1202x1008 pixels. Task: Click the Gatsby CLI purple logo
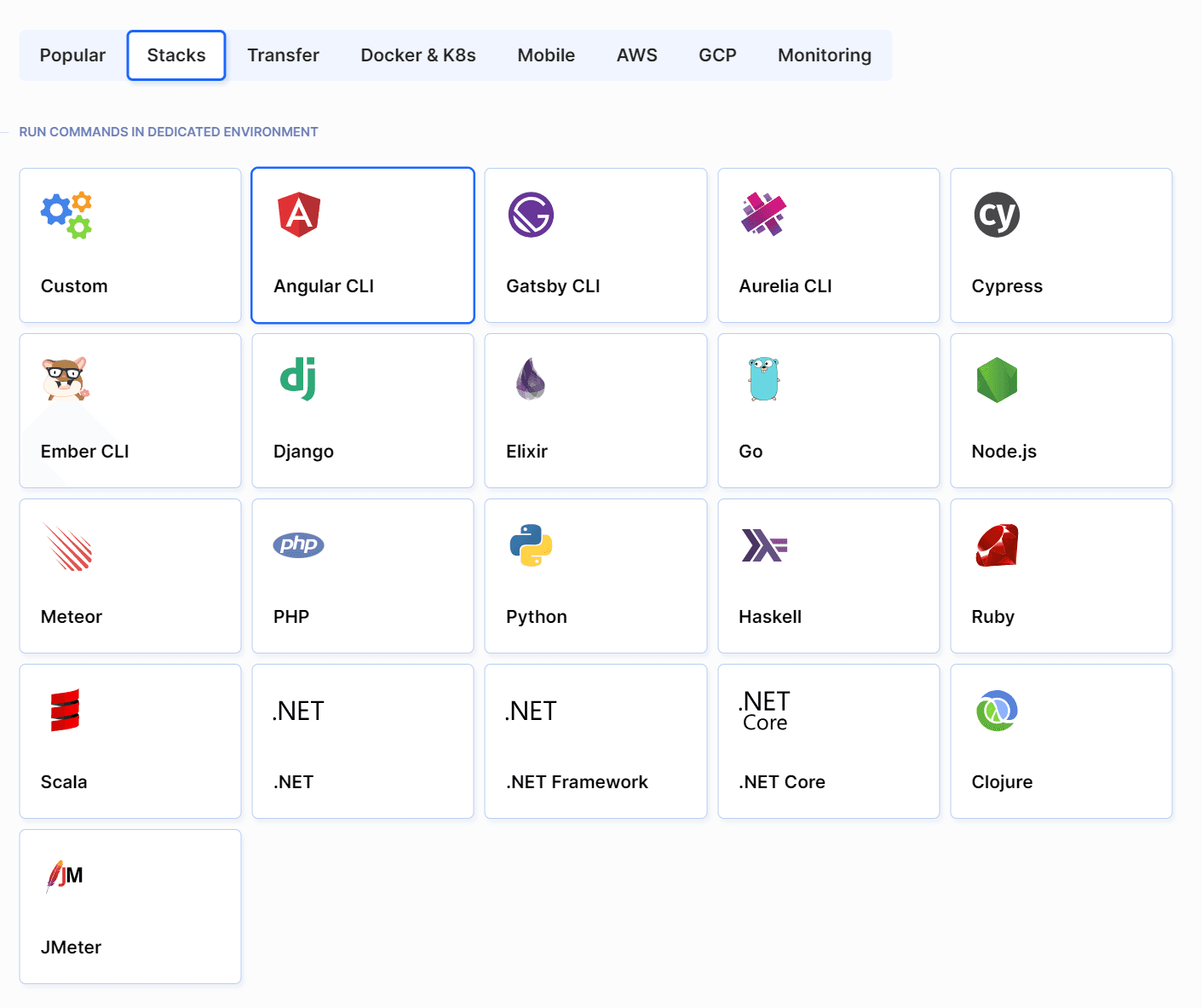click(x=531, y=215)
